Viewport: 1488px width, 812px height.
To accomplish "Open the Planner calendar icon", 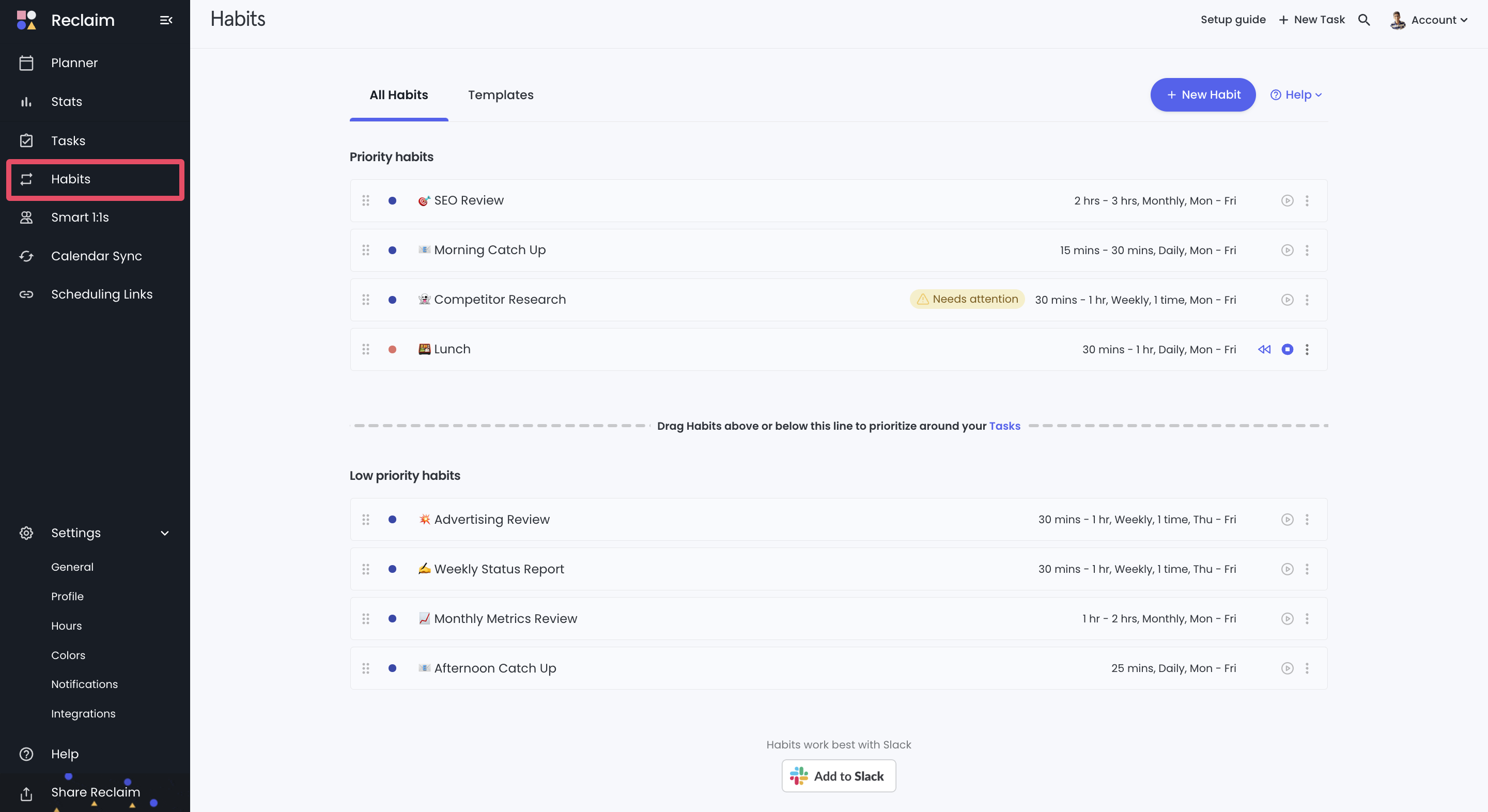I will pyautogui.click(x=26, y=63).
